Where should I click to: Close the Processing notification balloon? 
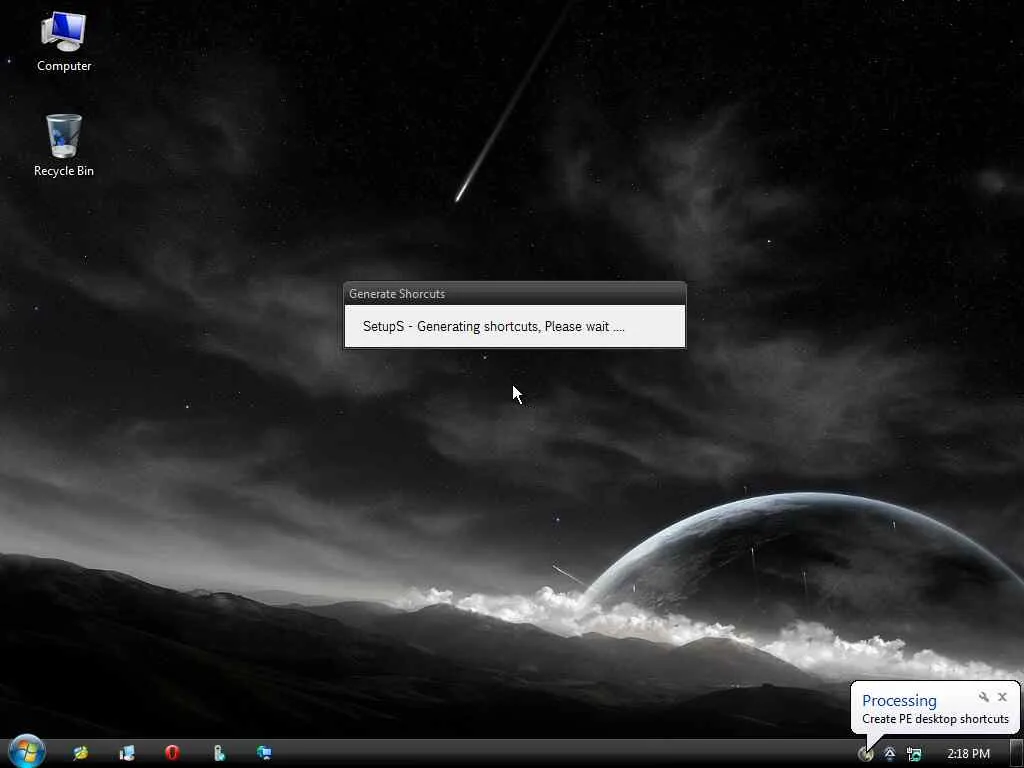click(x=1002, y=697)
